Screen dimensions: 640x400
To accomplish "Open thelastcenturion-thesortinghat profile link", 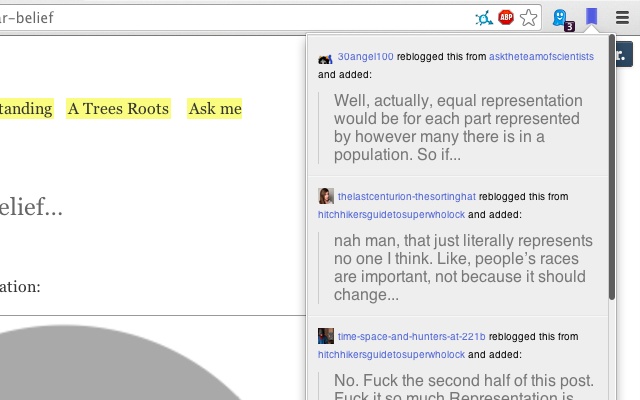I will tap(407, 196).
